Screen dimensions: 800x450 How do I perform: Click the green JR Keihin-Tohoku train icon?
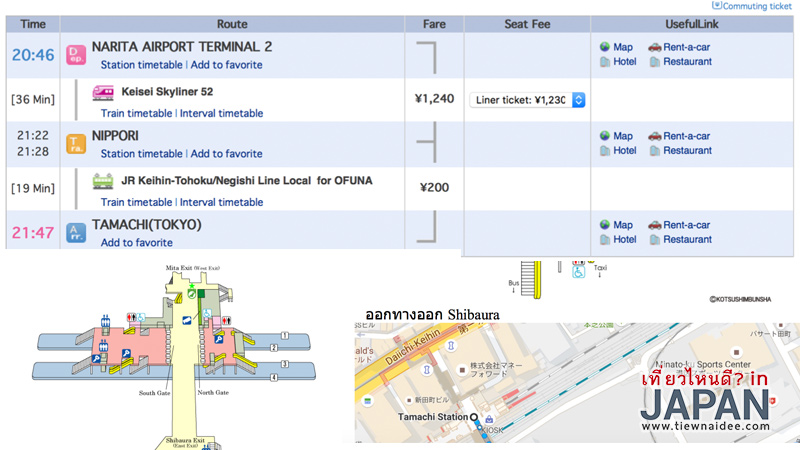coord(103,181)
